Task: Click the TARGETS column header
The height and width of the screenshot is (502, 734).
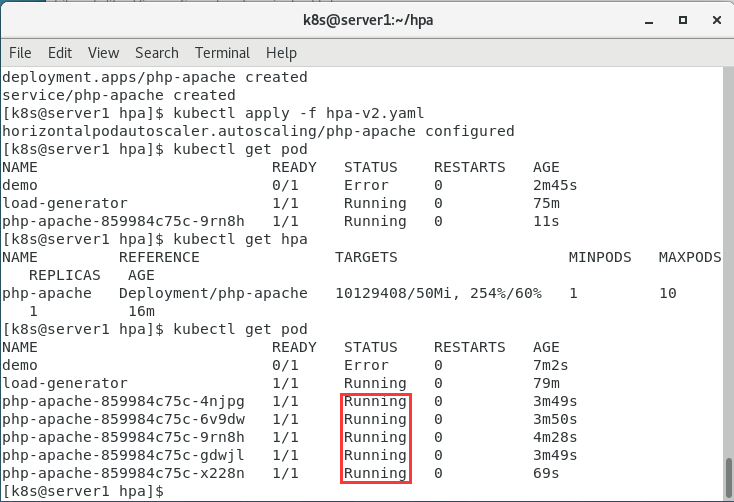Action: pyautogui.click(x=366, y=257)
